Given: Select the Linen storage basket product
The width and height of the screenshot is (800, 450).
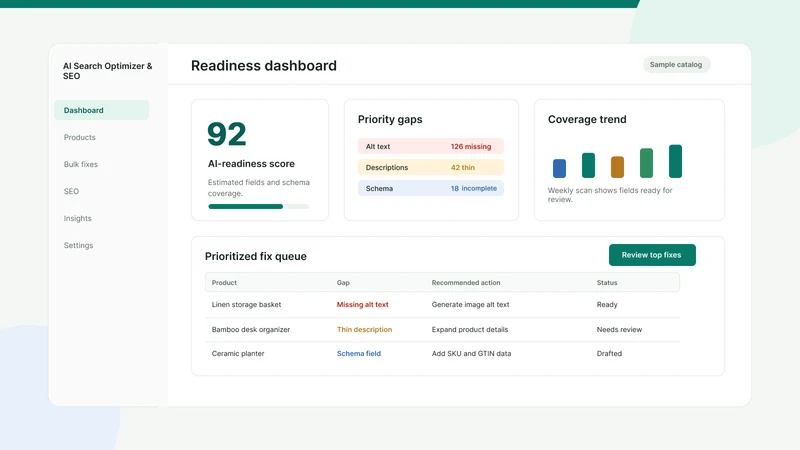Looking at the screenshot, I should 246,305.
